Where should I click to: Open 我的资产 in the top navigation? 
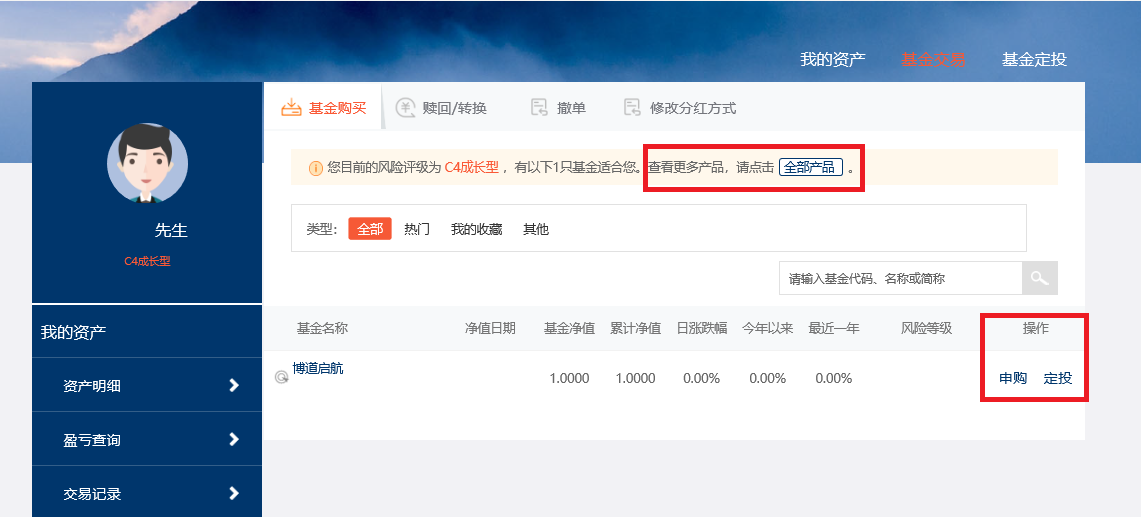[x=832, y=59]
